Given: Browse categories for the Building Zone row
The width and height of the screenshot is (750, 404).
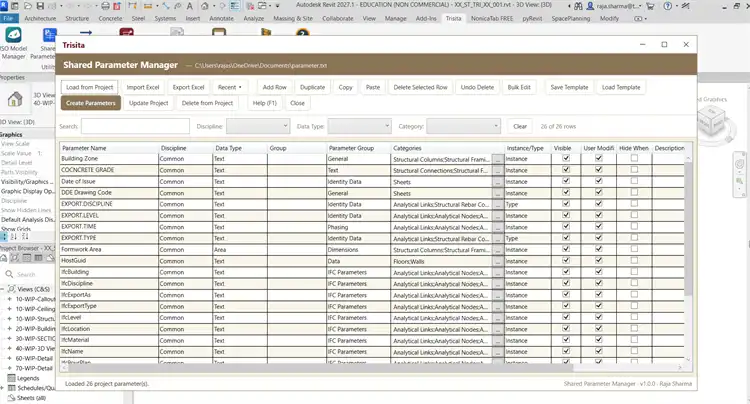Looking at the screenshot, I should click(x=498, y=159).
